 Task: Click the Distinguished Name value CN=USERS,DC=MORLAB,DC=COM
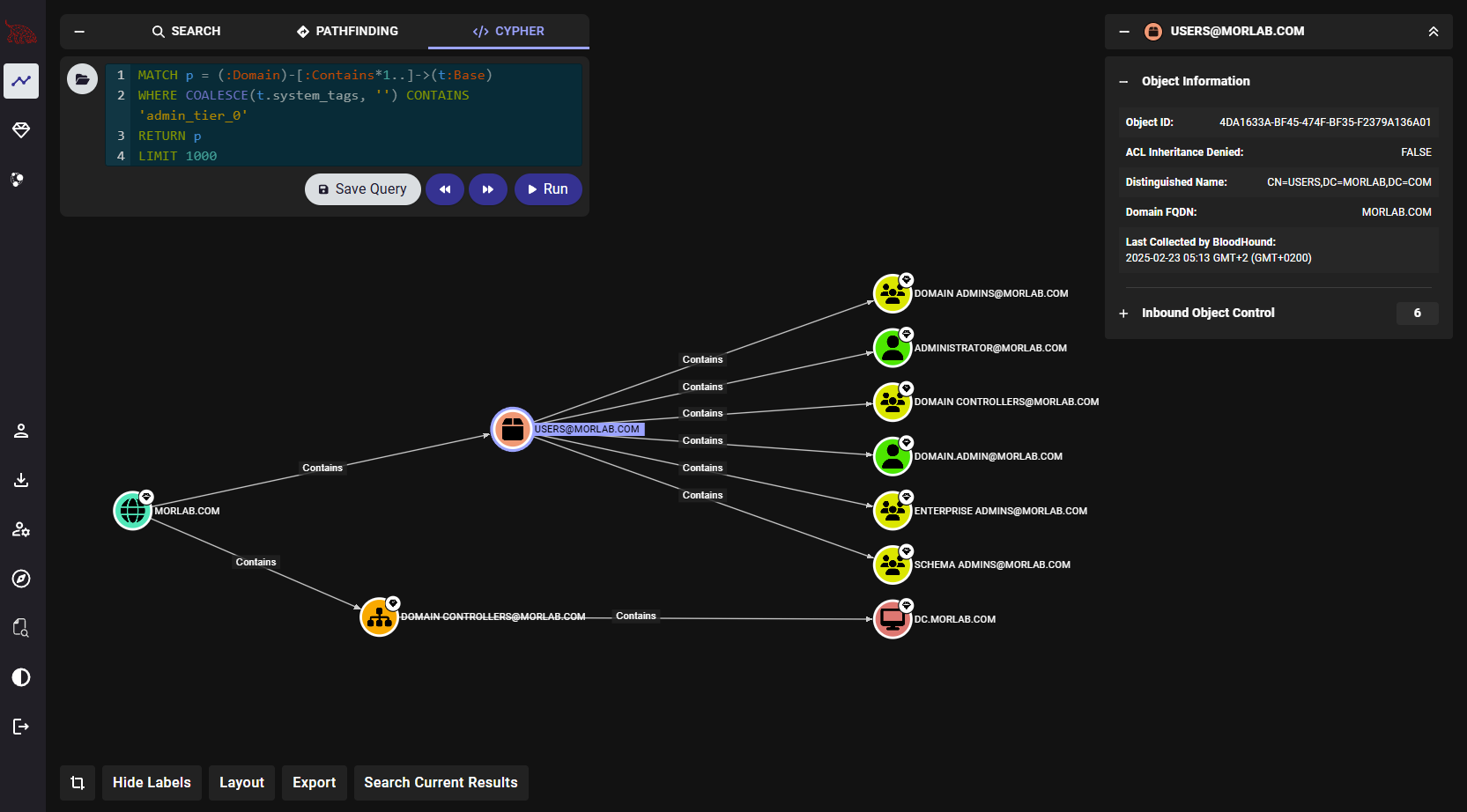pyautogui.click(x=1349, y=182)
